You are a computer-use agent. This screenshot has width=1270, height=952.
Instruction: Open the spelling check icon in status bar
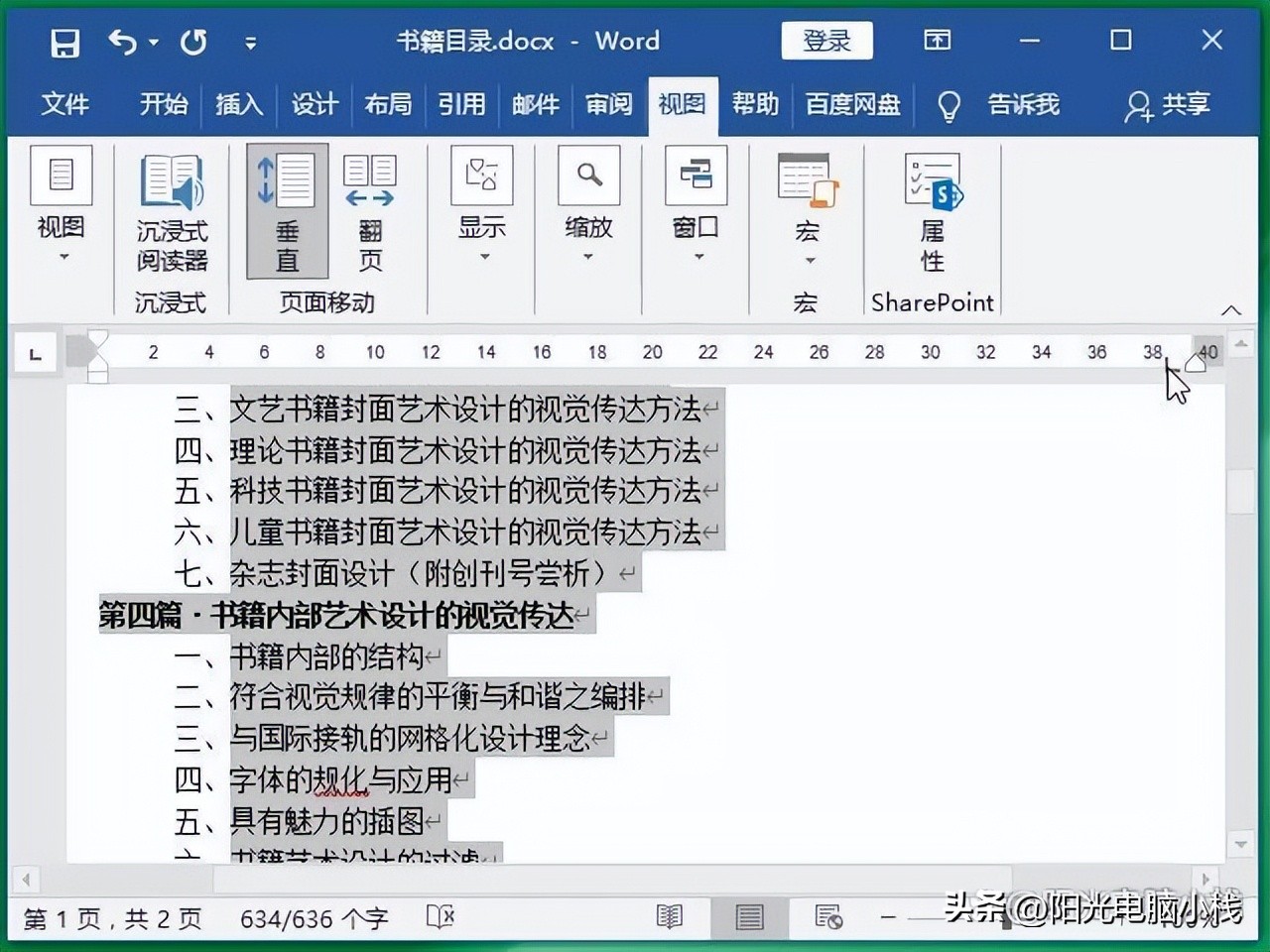click(x=440, y=917)
